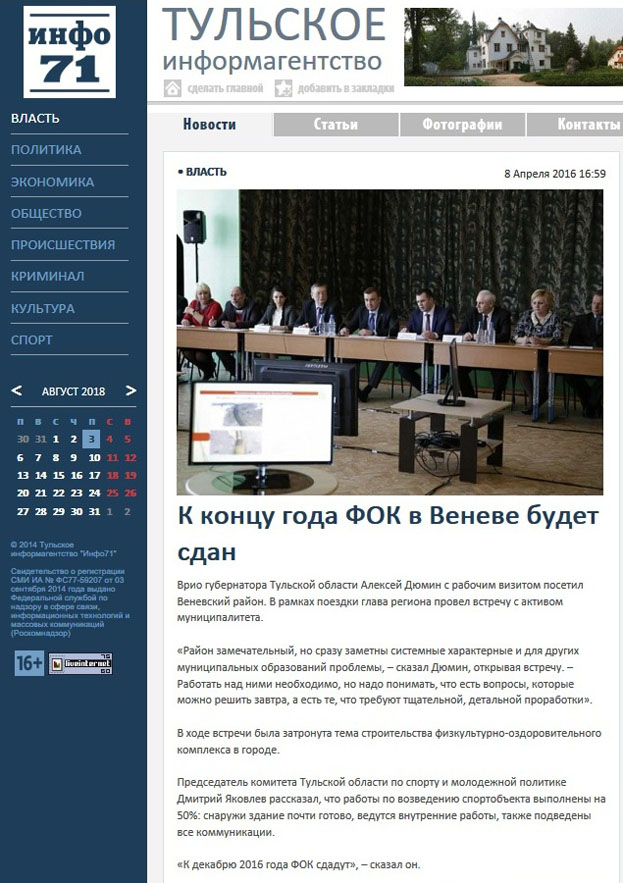Viewport: 623px width, 883px height.
Task: Select ПОЛИТИКА in the sidebar menu
Action: tap(46, 150)
